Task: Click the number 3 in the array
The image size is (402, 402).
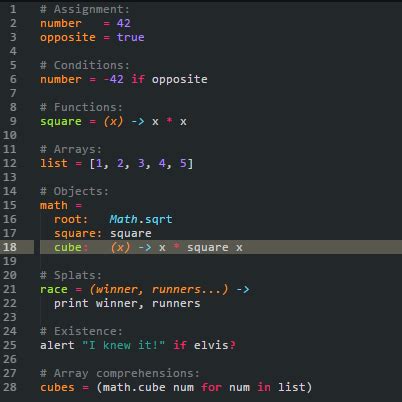Action: tap(141, 163)
